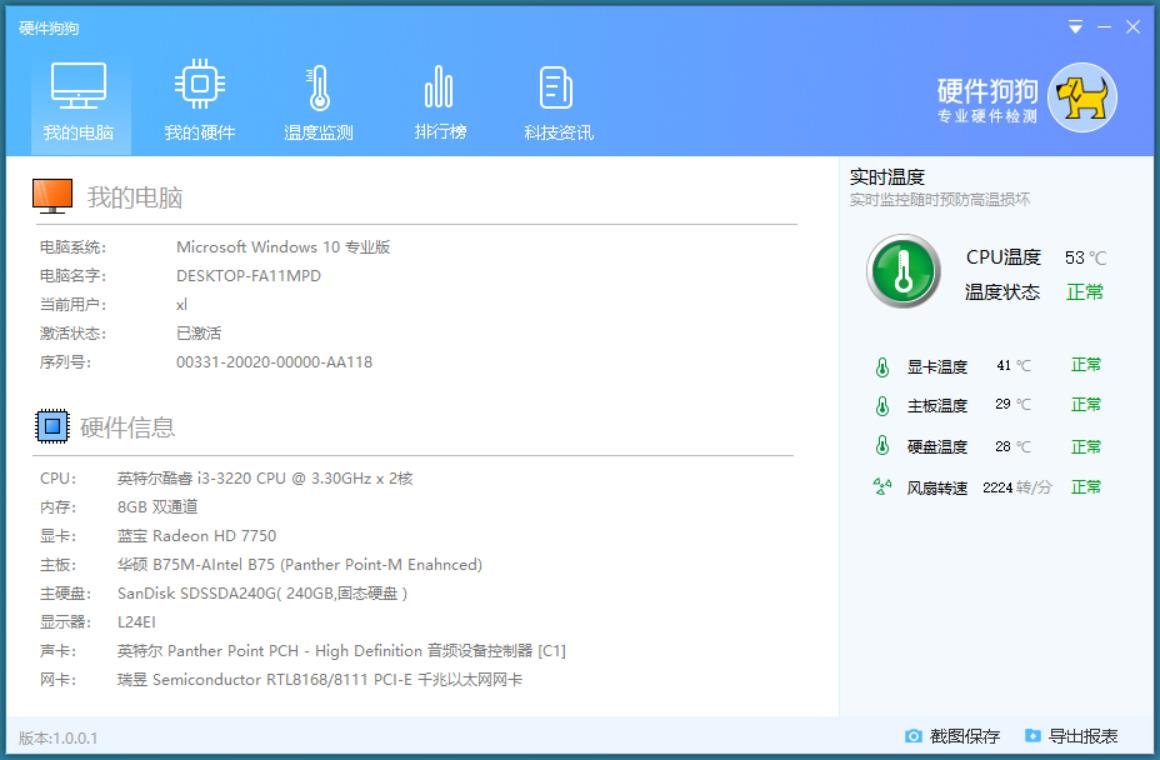Open the 我的硬件 chip icon
1160x760 pixels.
(199, 86)
